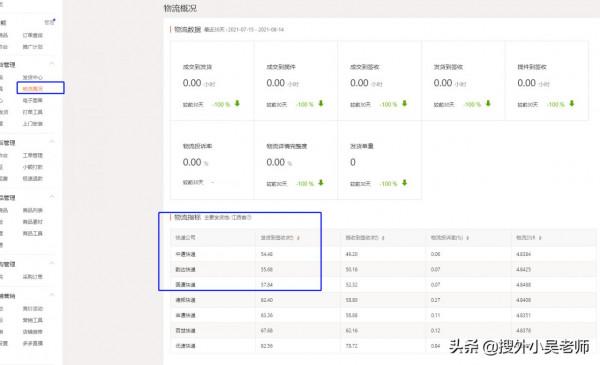Image resolution: width=600 pixels, height=365 pixels.
Task: Click green down arrow in 成交到签收 card
Action: [x=404, y=103]
